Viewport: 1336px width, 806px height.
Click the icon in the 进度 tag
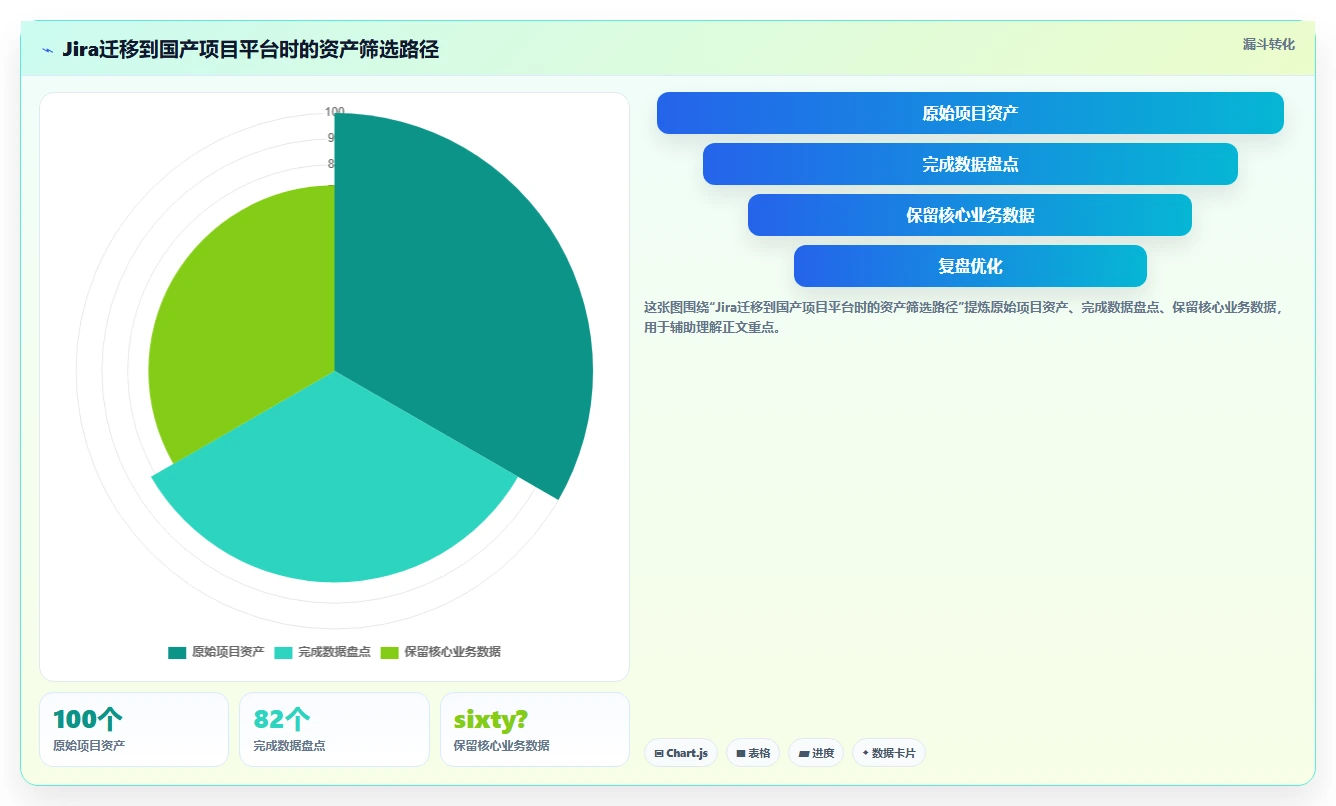click(x=804, y=753)
